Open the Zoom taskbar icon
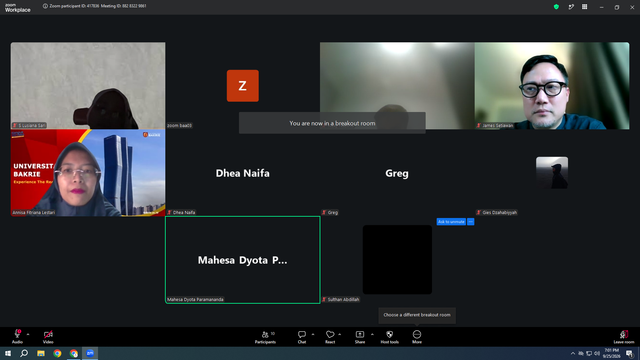Screen dimensions: 640x360 (x=90, y=353)
